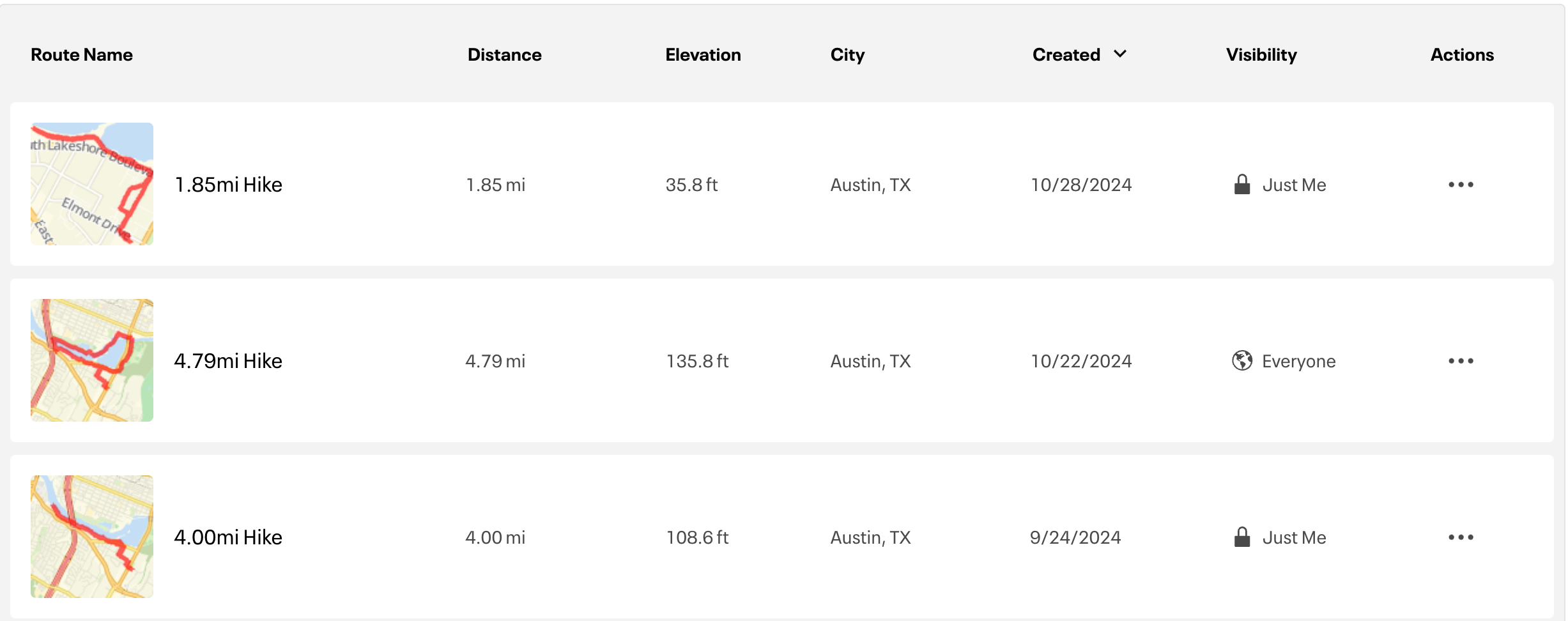Screen dimensions: 1568x621
Task: Click the Everyone visibility label
Action: (1298, 362)
